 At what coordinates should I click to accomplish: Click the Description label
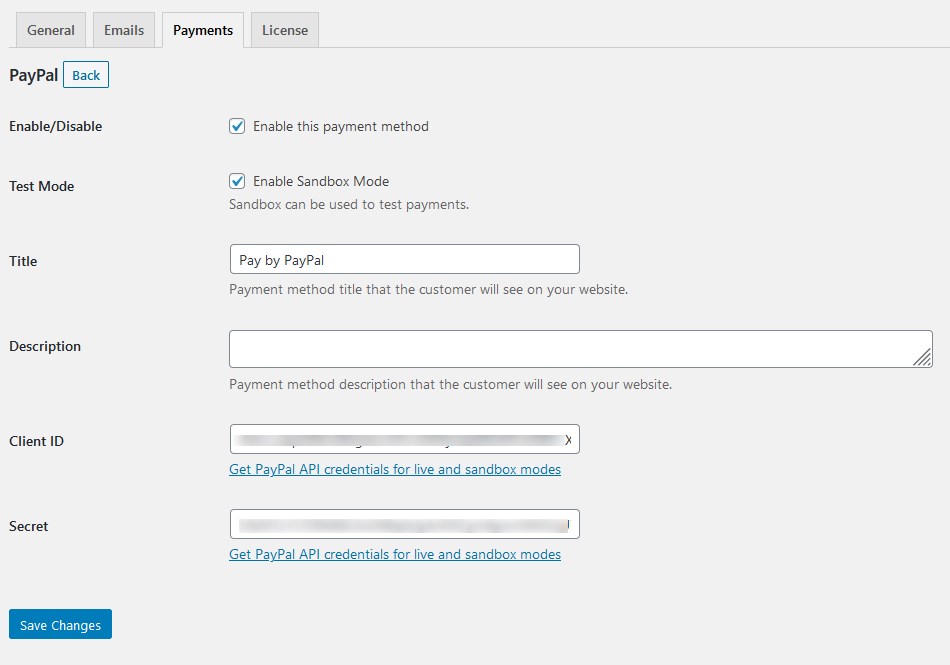tap(45, 346)
